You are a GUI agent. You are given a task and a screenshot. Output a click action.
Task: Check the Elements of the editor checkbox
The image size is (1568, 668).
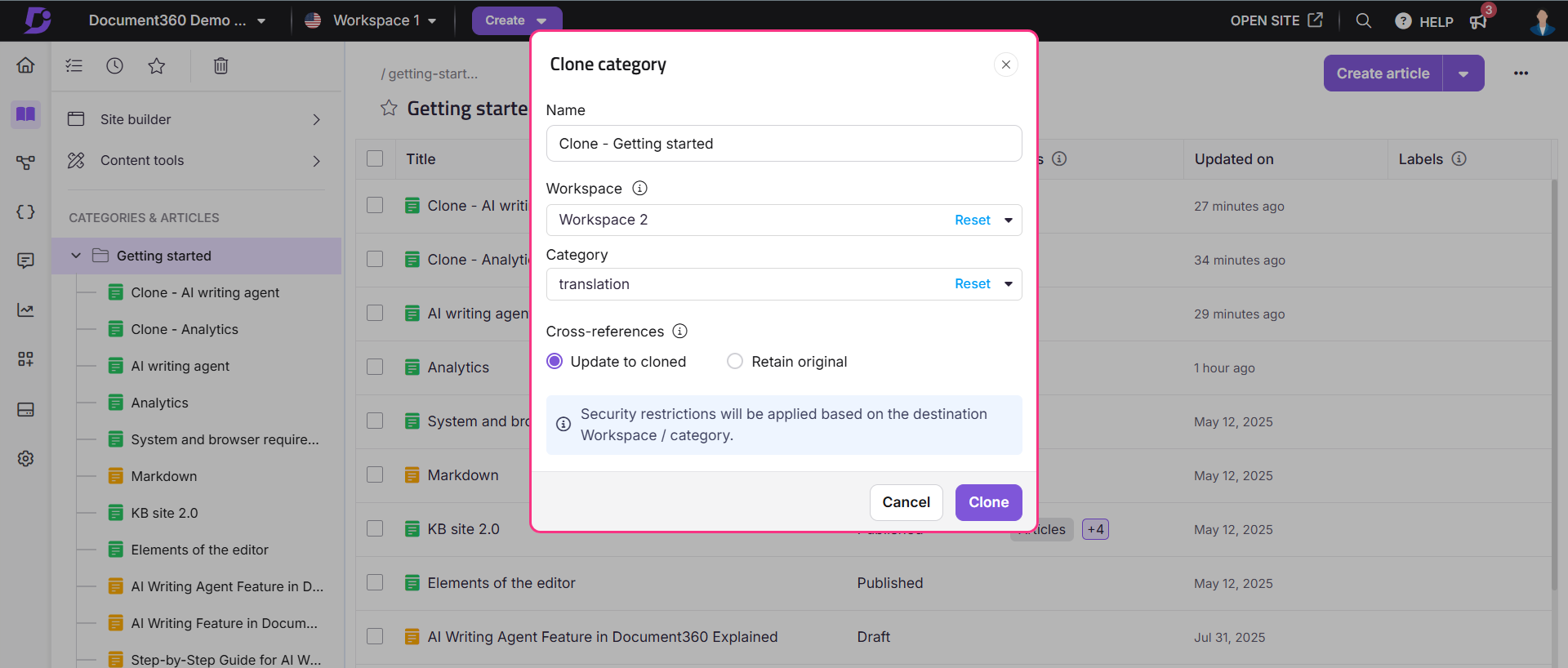pos(375,582)
